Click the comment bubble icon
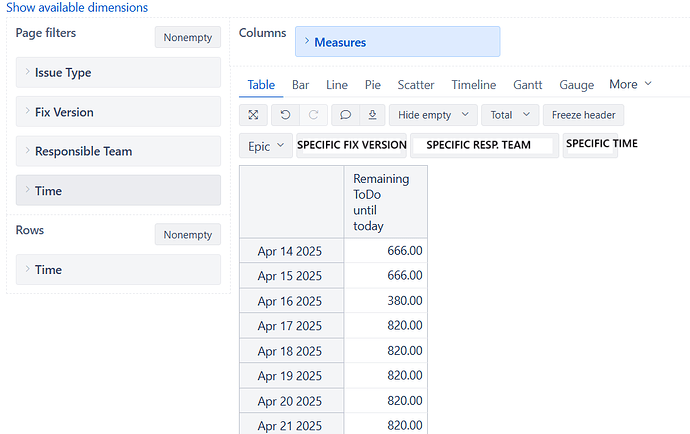690x434 pixels. pos(345,115)
